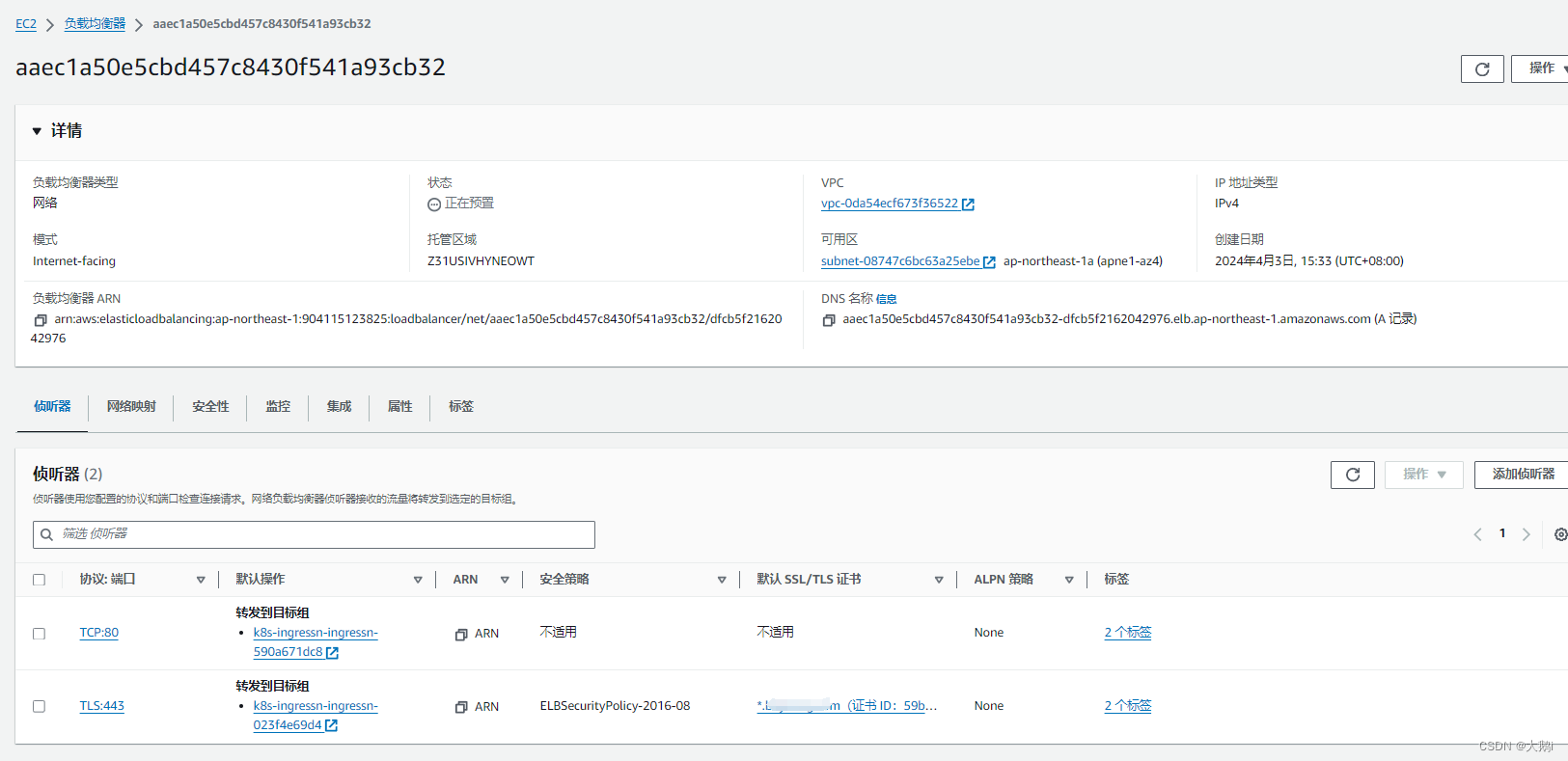Switch to the 网络映射 tab
The height and width of the screenshot is (761, 1568).
pos(131,407)
